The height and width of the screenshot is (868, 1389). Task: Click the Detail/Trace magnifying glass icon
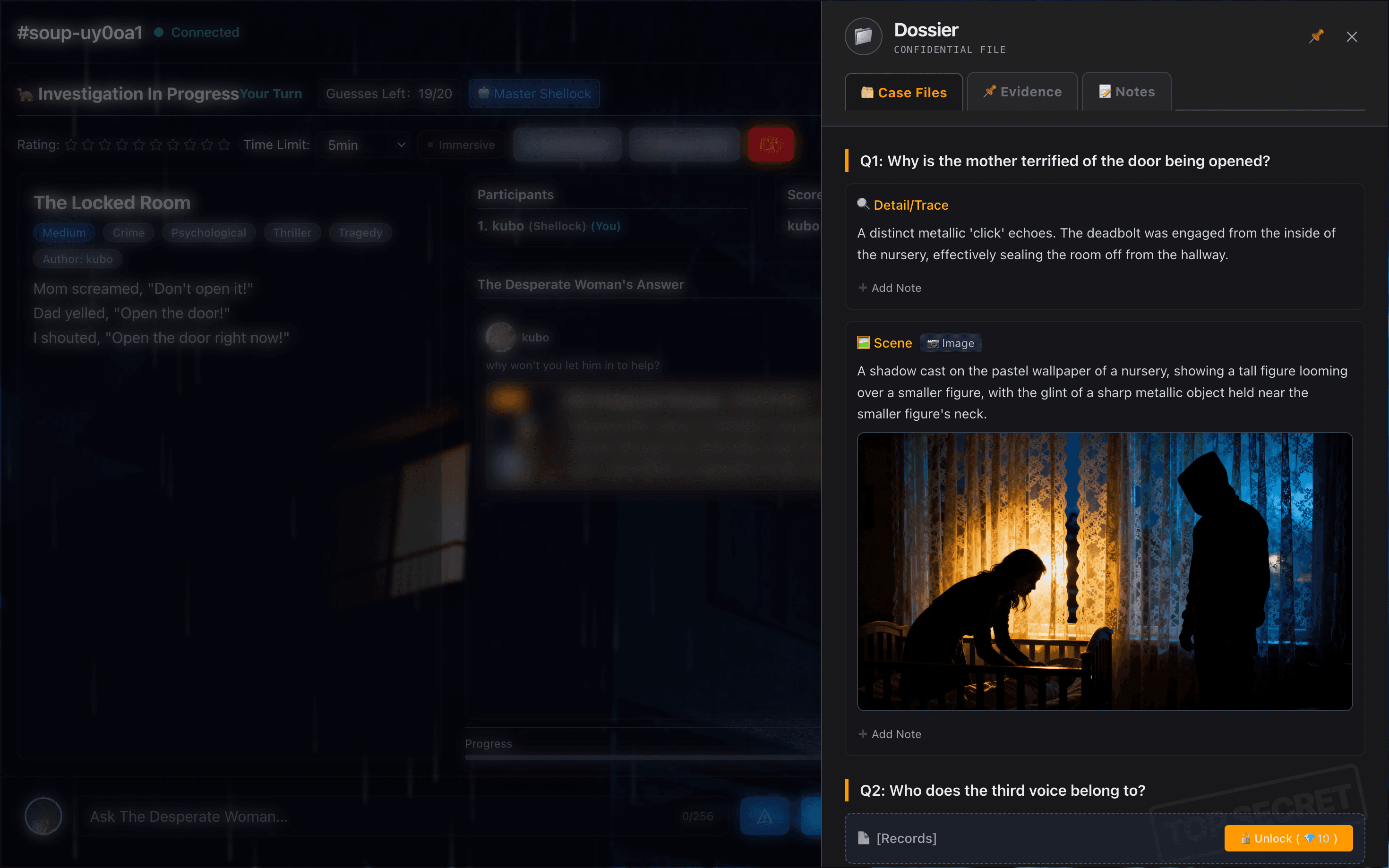point(862,204)
